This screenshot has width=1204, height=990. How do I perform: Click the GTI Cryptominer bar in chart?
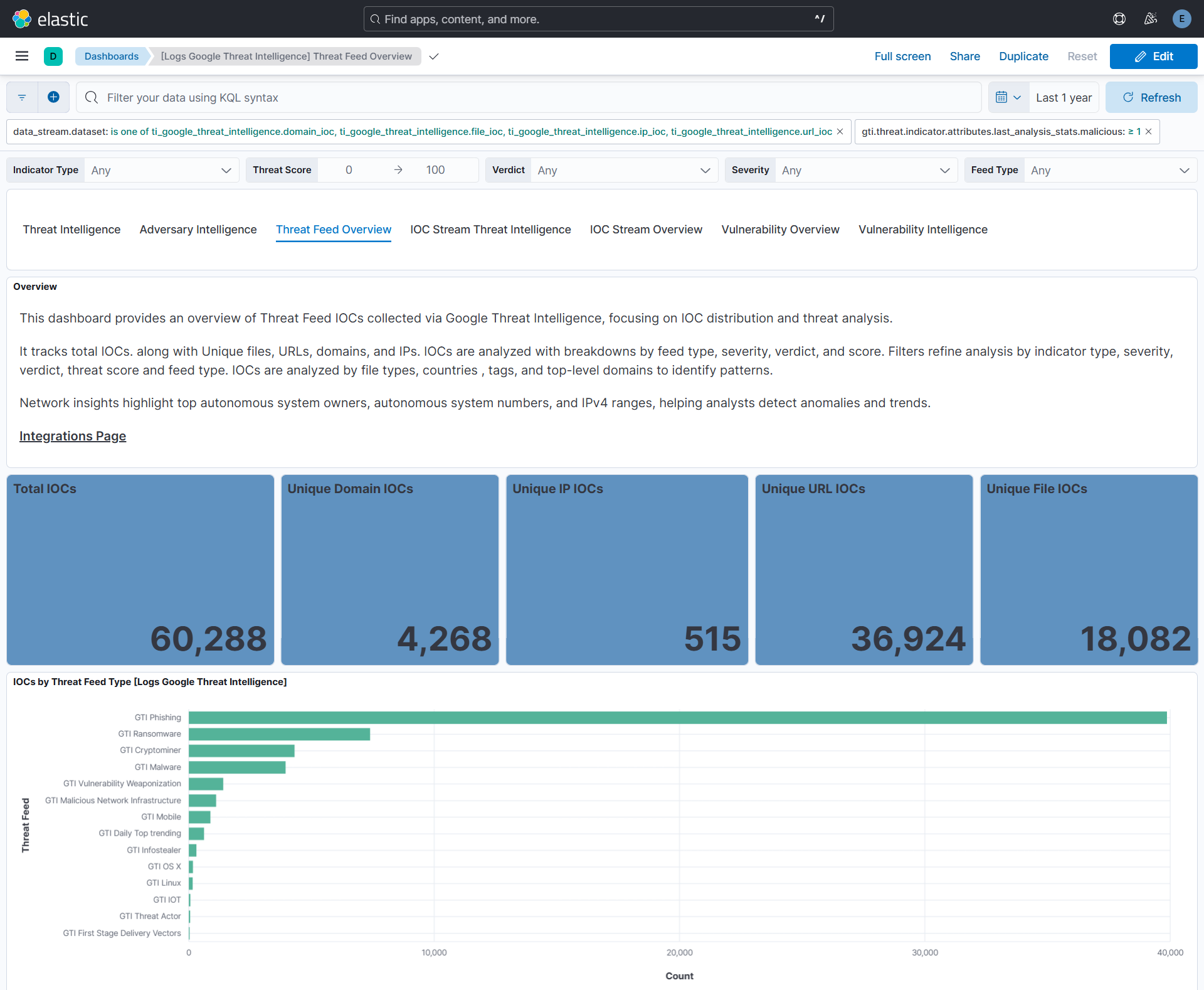click(x=241, y=750)
